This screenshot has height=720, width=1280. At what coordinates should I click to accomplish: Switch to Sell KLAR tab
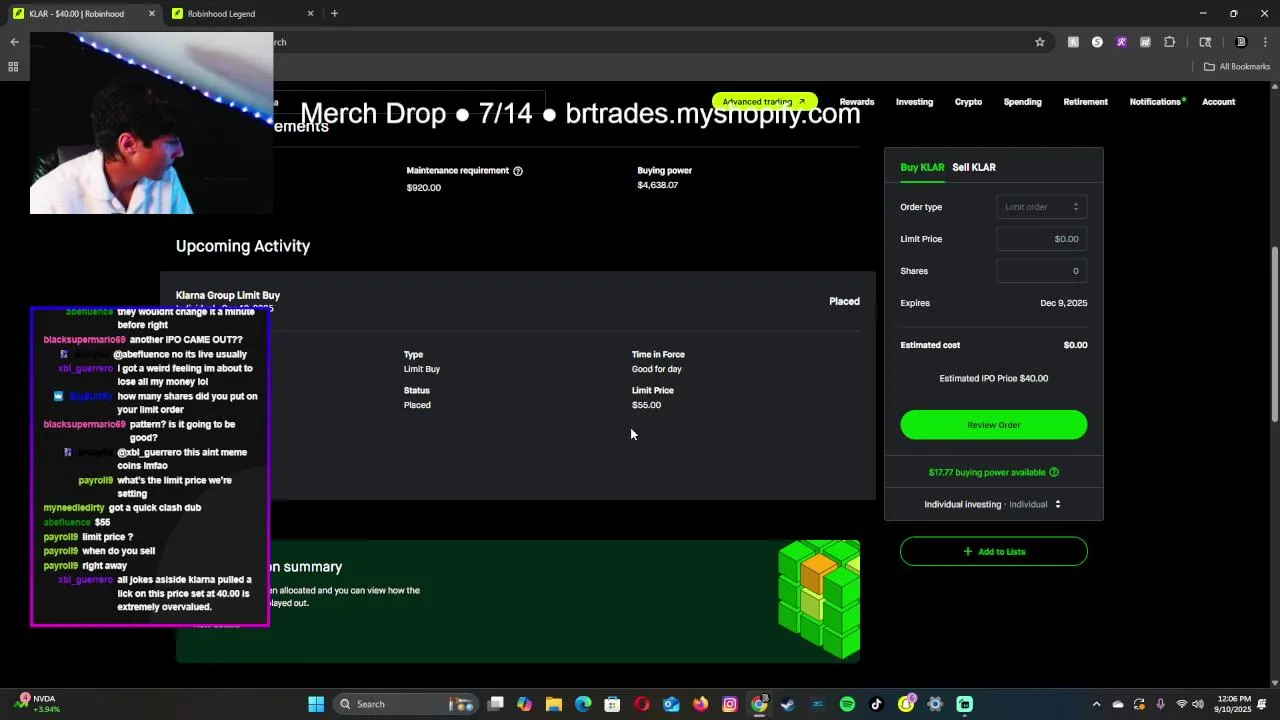974,167
